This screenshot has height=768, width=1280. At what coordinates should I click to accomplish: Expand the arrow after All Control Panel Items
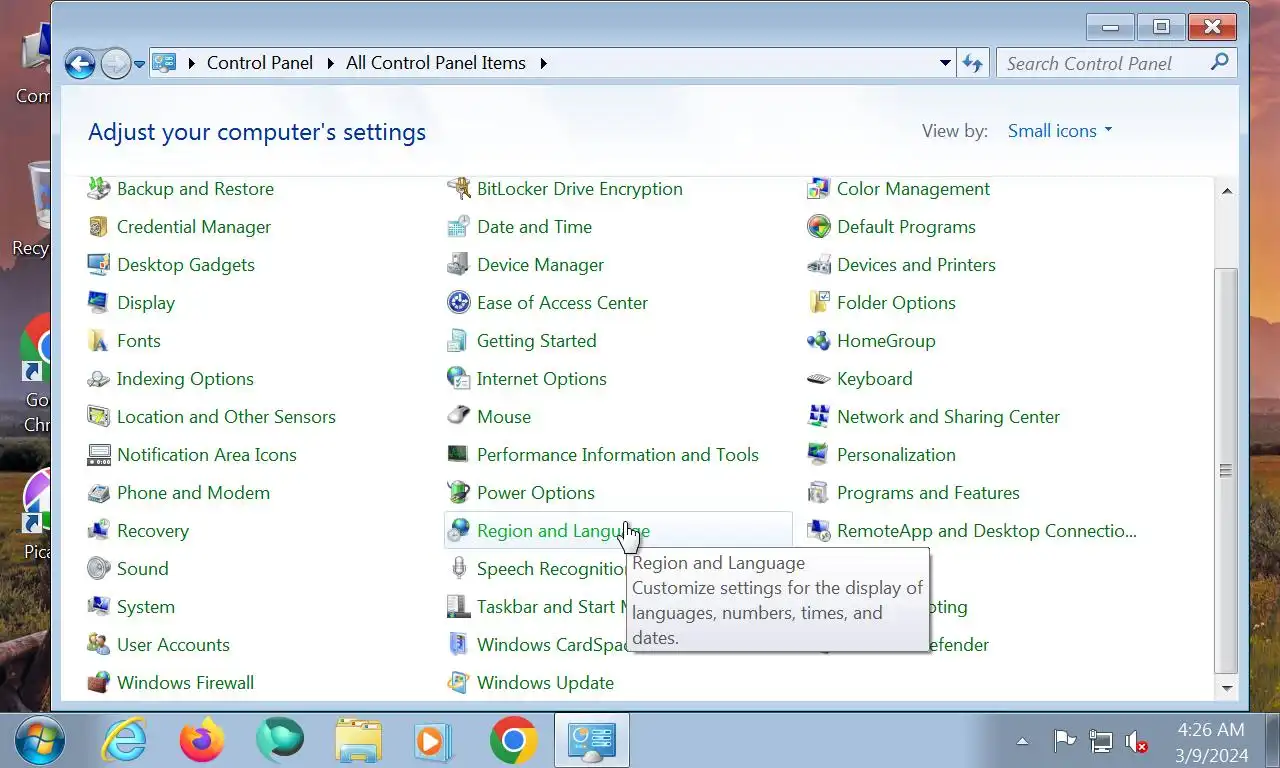pyautogui.click(x=544, y=63)
